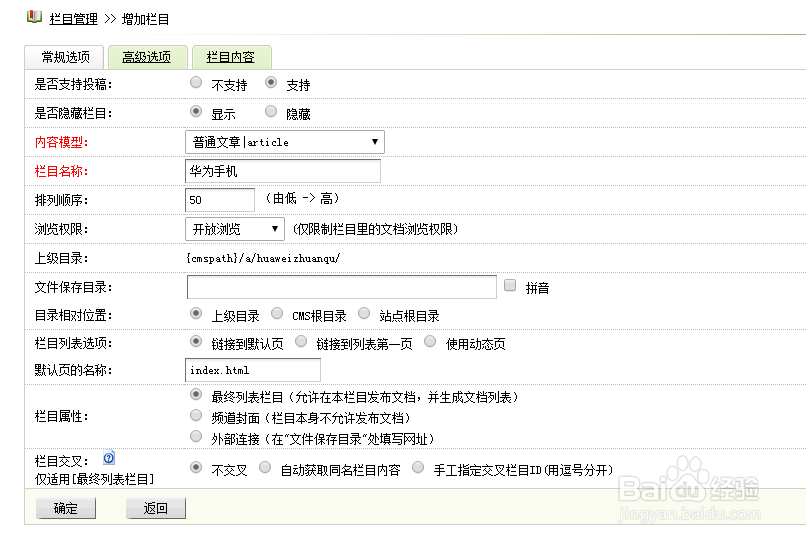Click the 排列顺序 field with value 50
The image size is (806, 542).
[219, 200]
